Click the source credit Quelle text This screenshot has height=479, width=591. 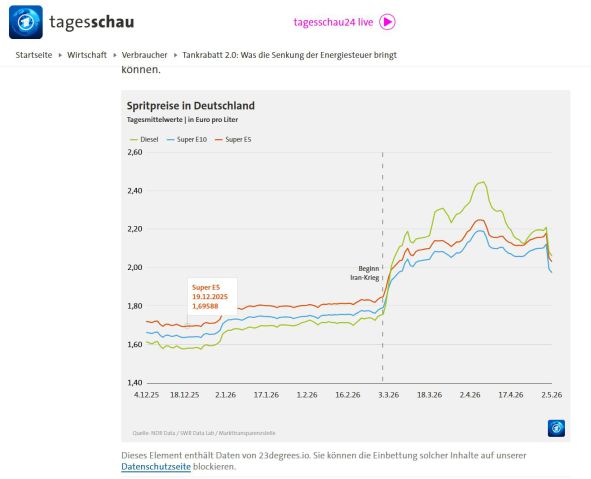point(204,433)
